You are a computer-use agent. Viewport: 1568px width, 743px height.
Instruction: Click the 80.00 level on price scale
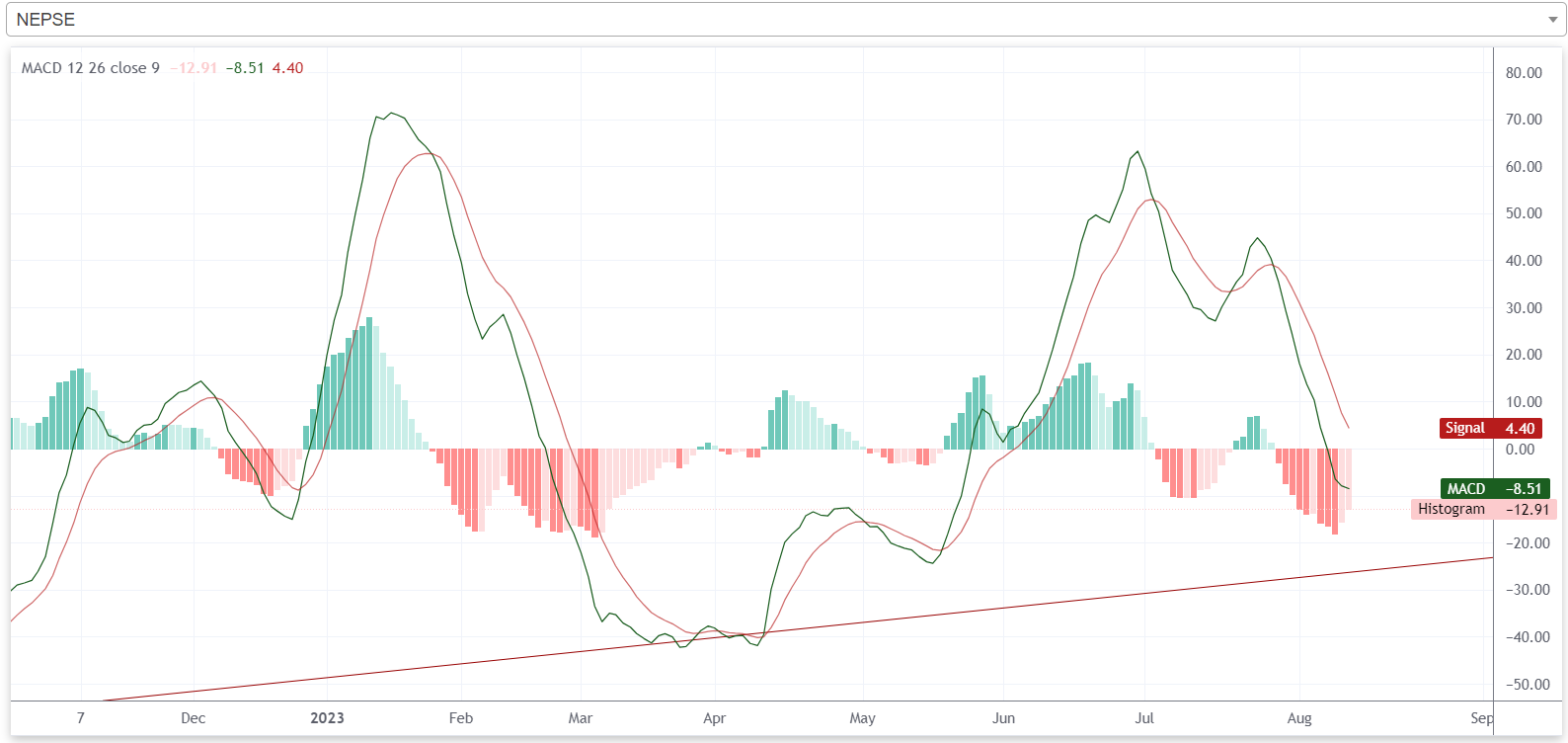[x=1524, y=73]
